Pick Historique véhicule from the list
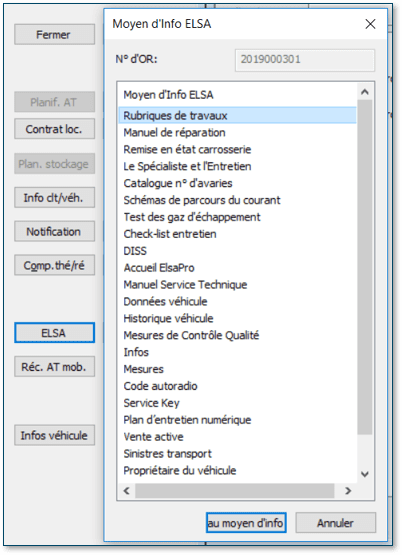Viewport: 402px width, 555px height. [x=168, y=318]
